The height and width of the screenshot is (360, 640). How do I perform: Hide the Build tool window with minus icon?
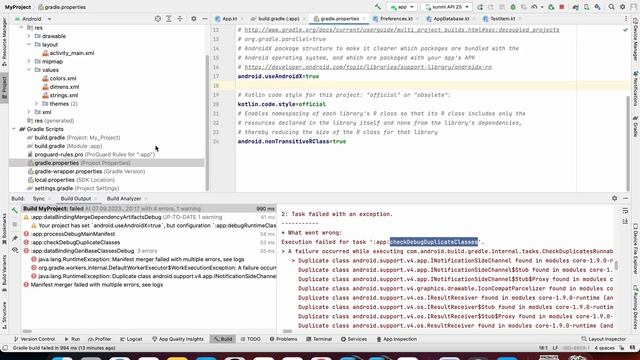tap(625, 198)
